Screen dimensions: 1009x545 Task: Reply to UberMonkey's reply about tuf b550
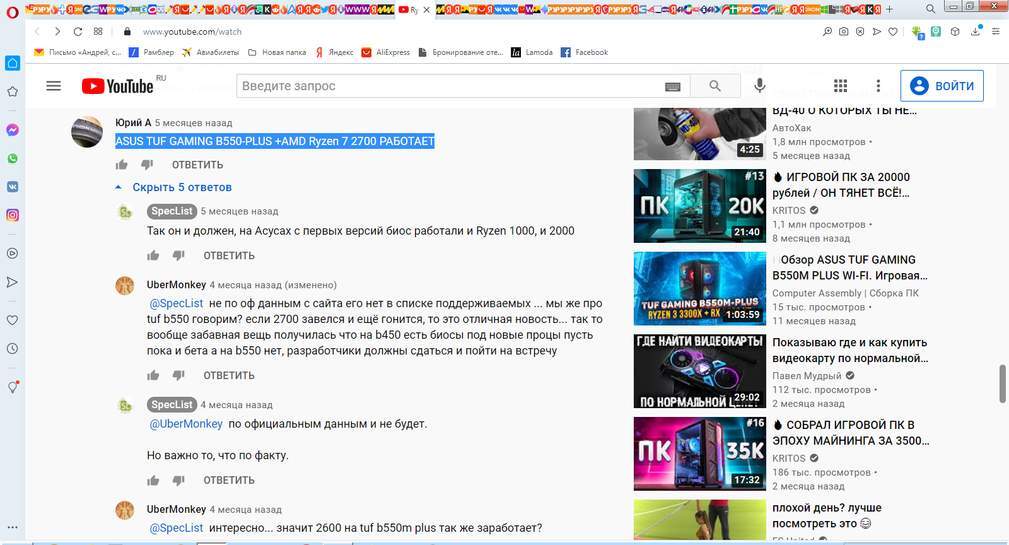[x=228, y=375]
